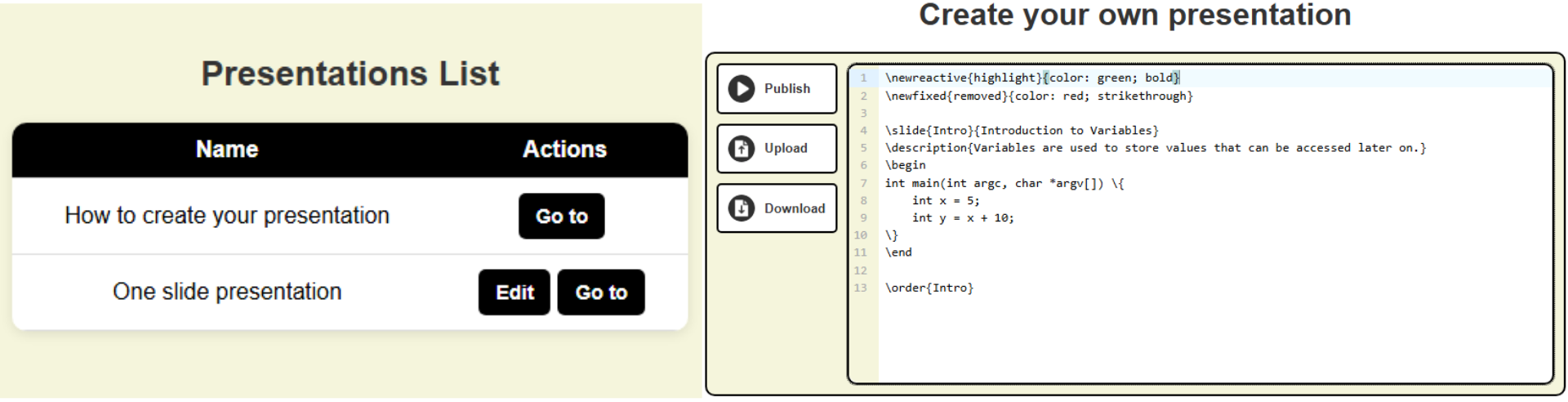Click the \slide{Intro} line in editor
The width and height of the screenshot is (1568, 402).
(1021, 131)
